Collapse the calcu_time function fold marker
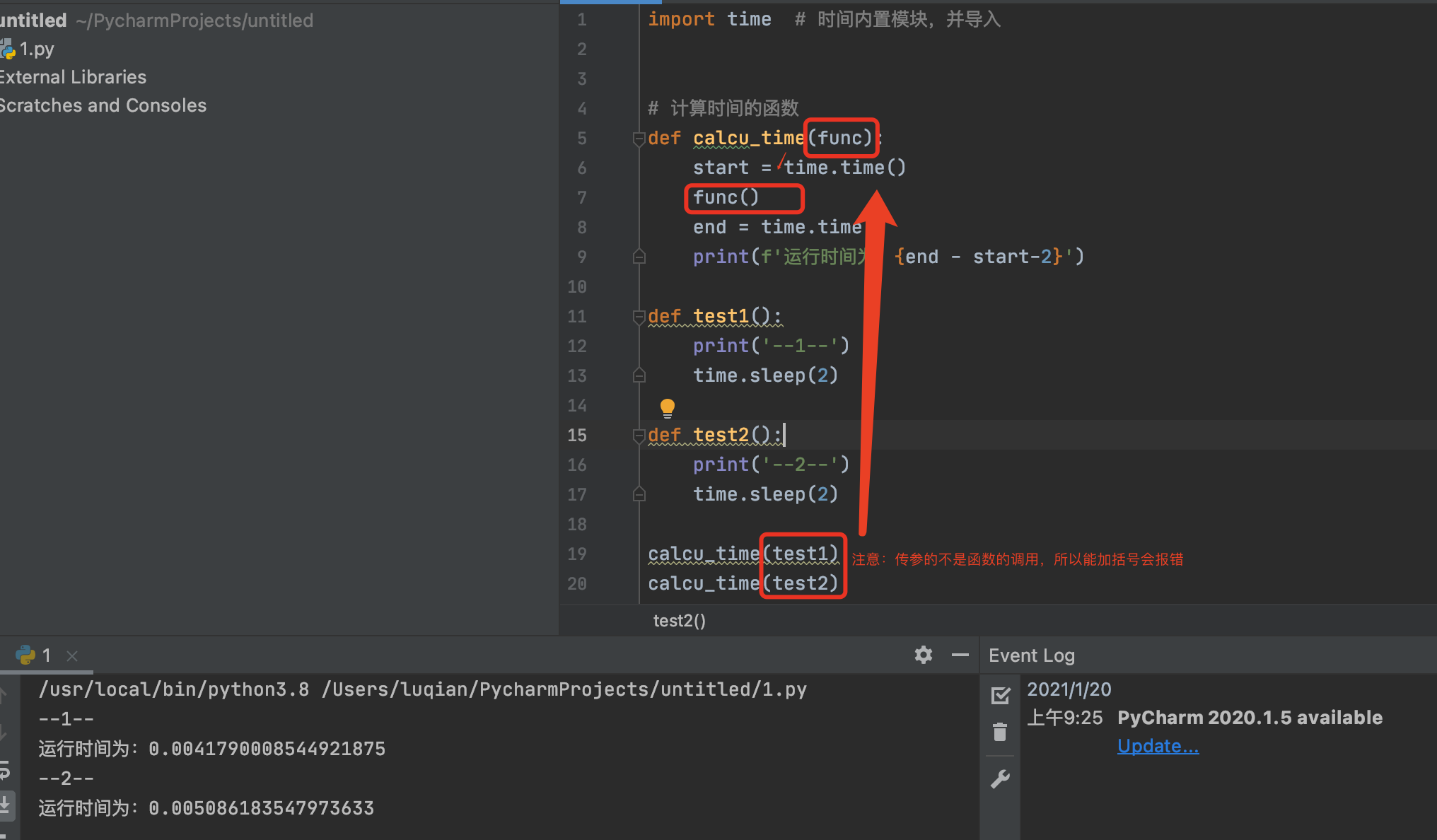The image size is (1437, 840). coord(639,138)
